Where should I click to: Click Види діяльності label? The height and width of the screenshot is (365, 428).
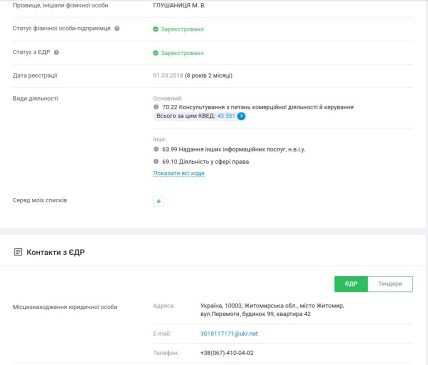pos(35,99)
